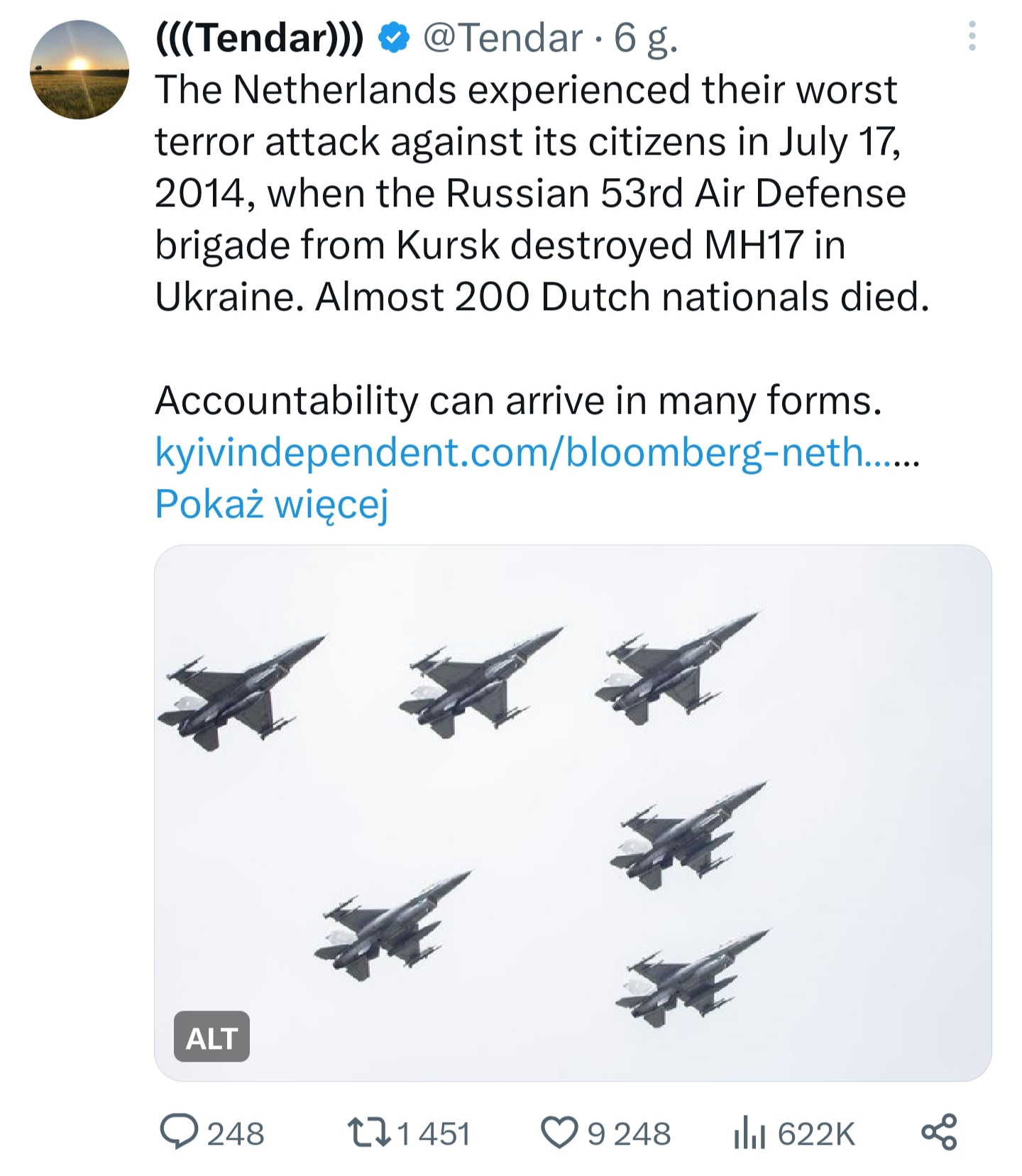Viewport: 1022px width, 1176px height.
Task: Click the (((Tendar))) display name
Action: tap(260, 38)
